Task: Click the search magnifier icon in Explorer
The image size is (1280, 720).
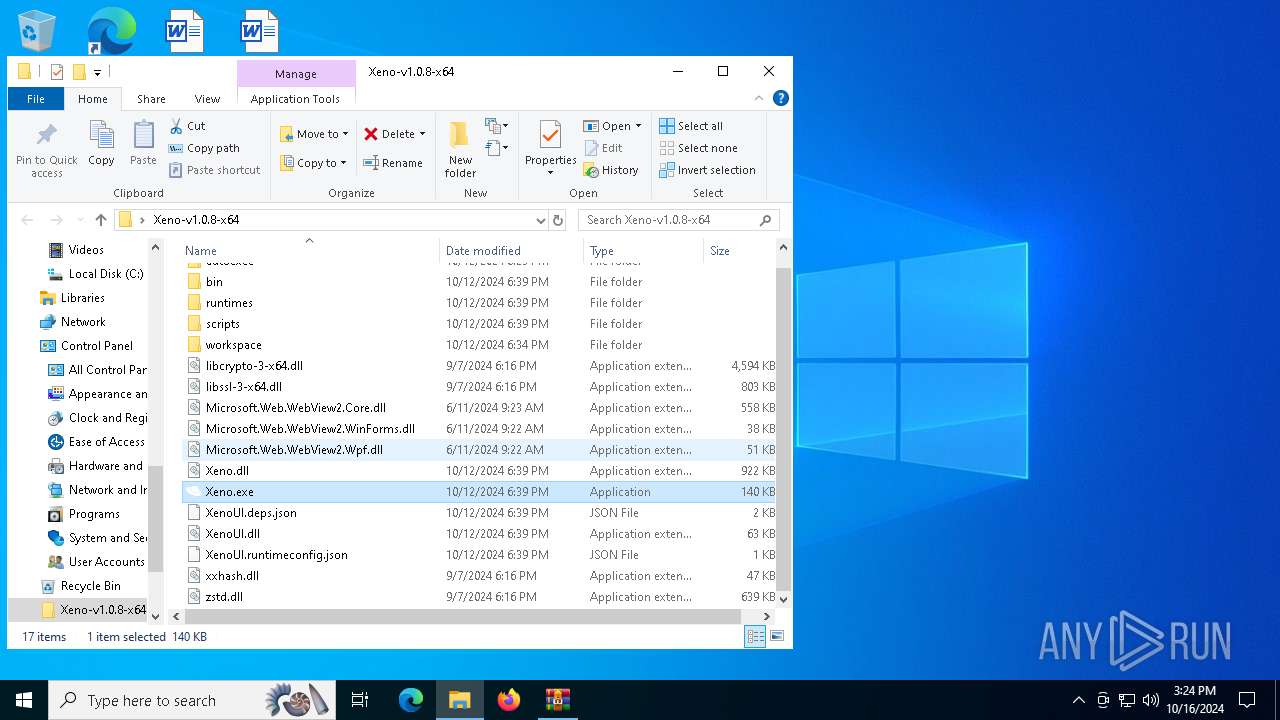Action: (766, 220)
